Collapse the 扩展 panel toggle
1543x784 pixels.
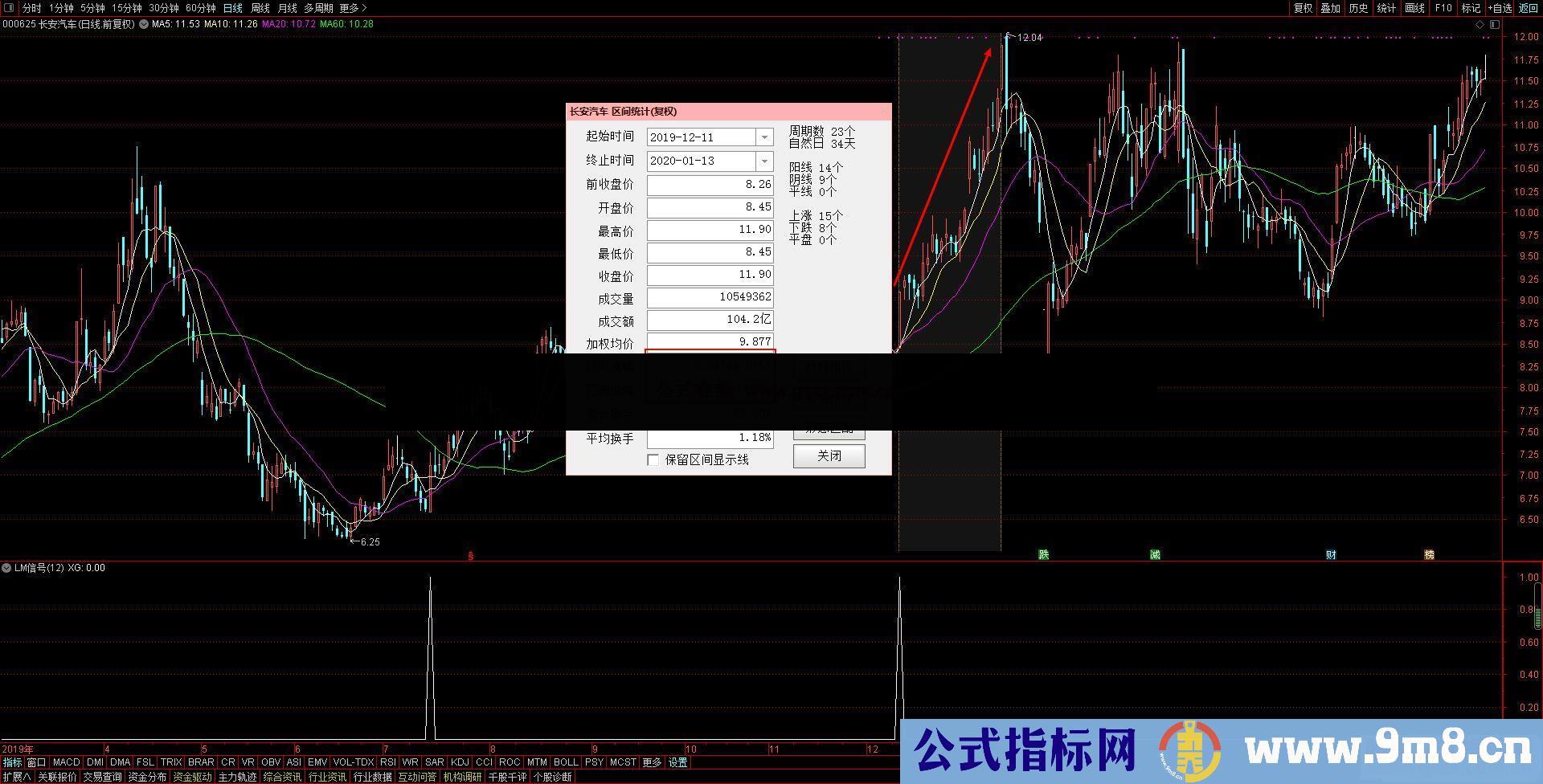17,777
